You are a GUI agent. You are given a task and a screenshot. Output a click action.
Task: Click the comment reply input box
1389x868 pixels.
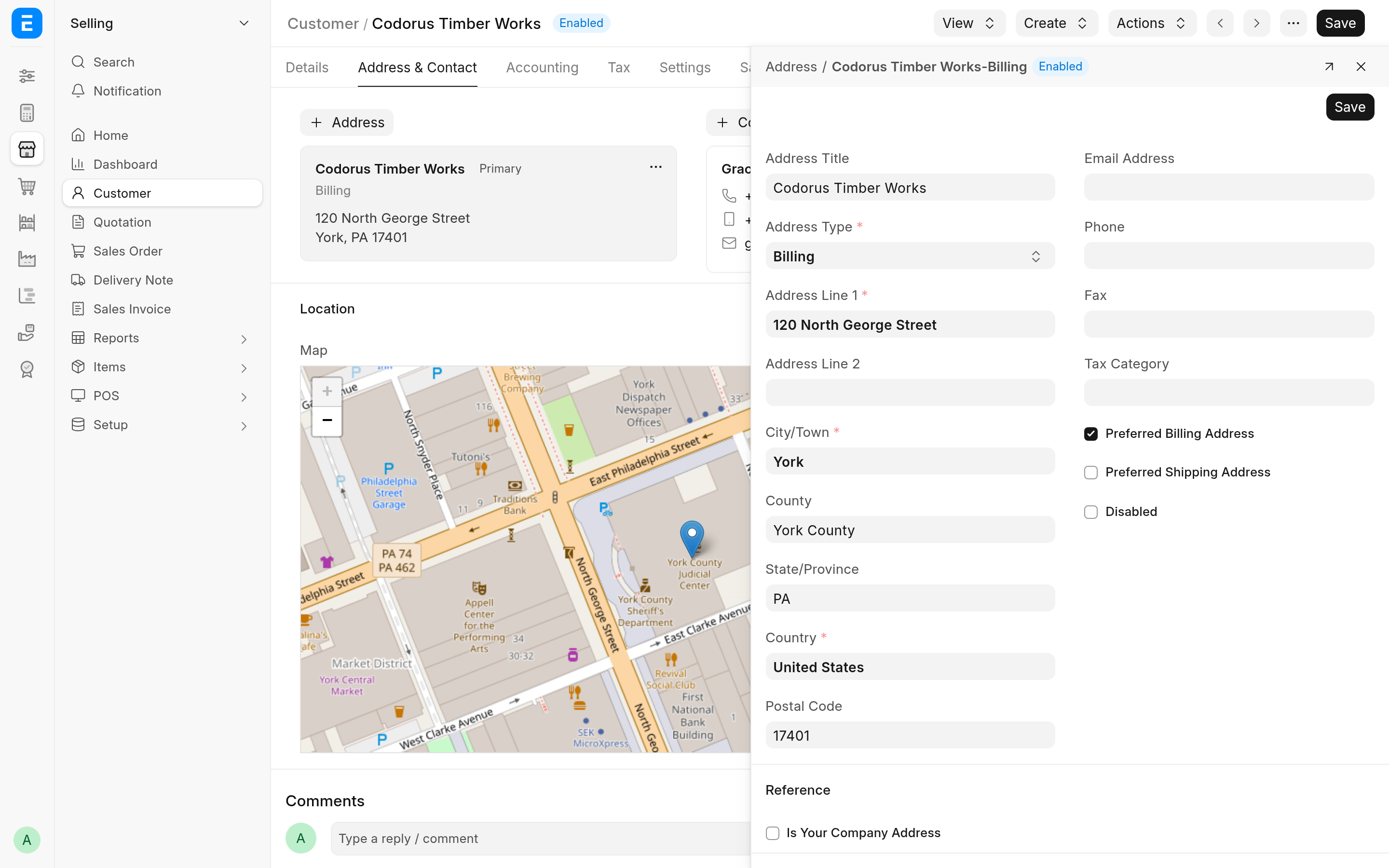tap(540, 838)
